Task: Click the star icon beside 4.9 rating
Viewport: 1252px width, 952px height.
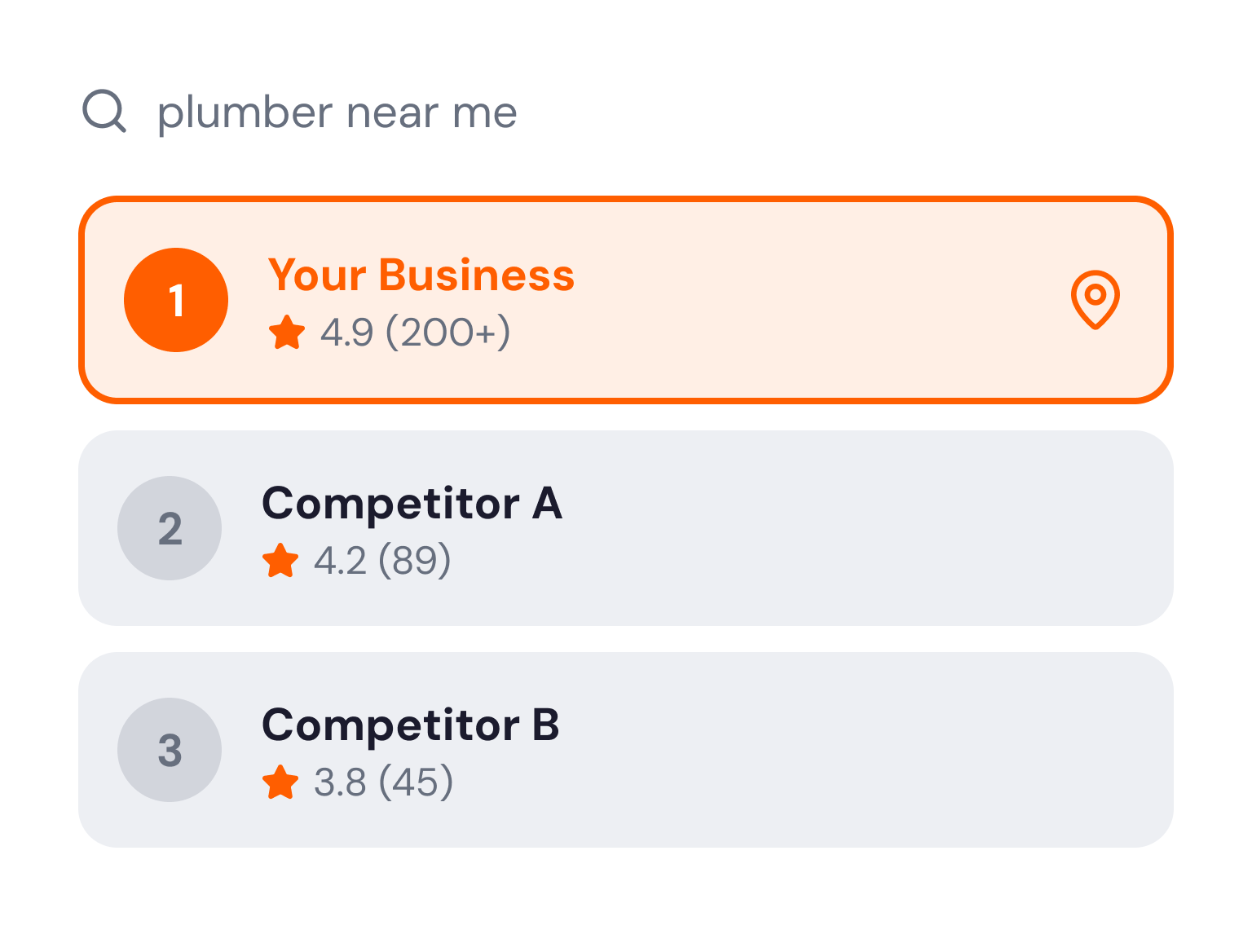Action: (286, 333)
